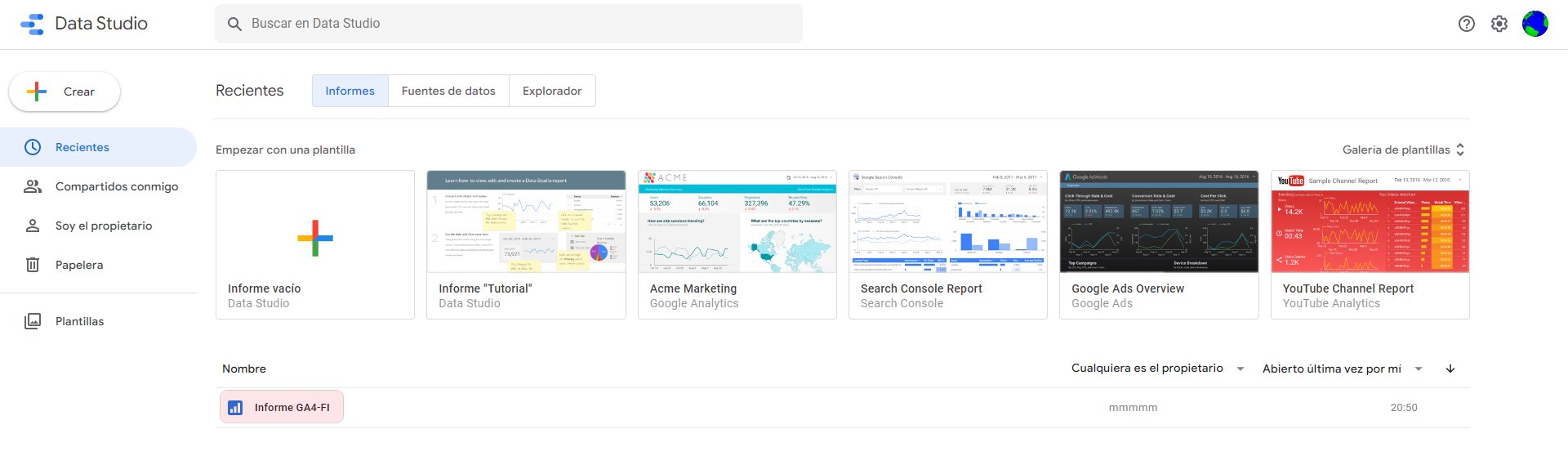Screen dimensions: 1568x474
Task: Click the multicolor plus in Informe vacío card
Action: pyautogui.click(x=315, y=238)
